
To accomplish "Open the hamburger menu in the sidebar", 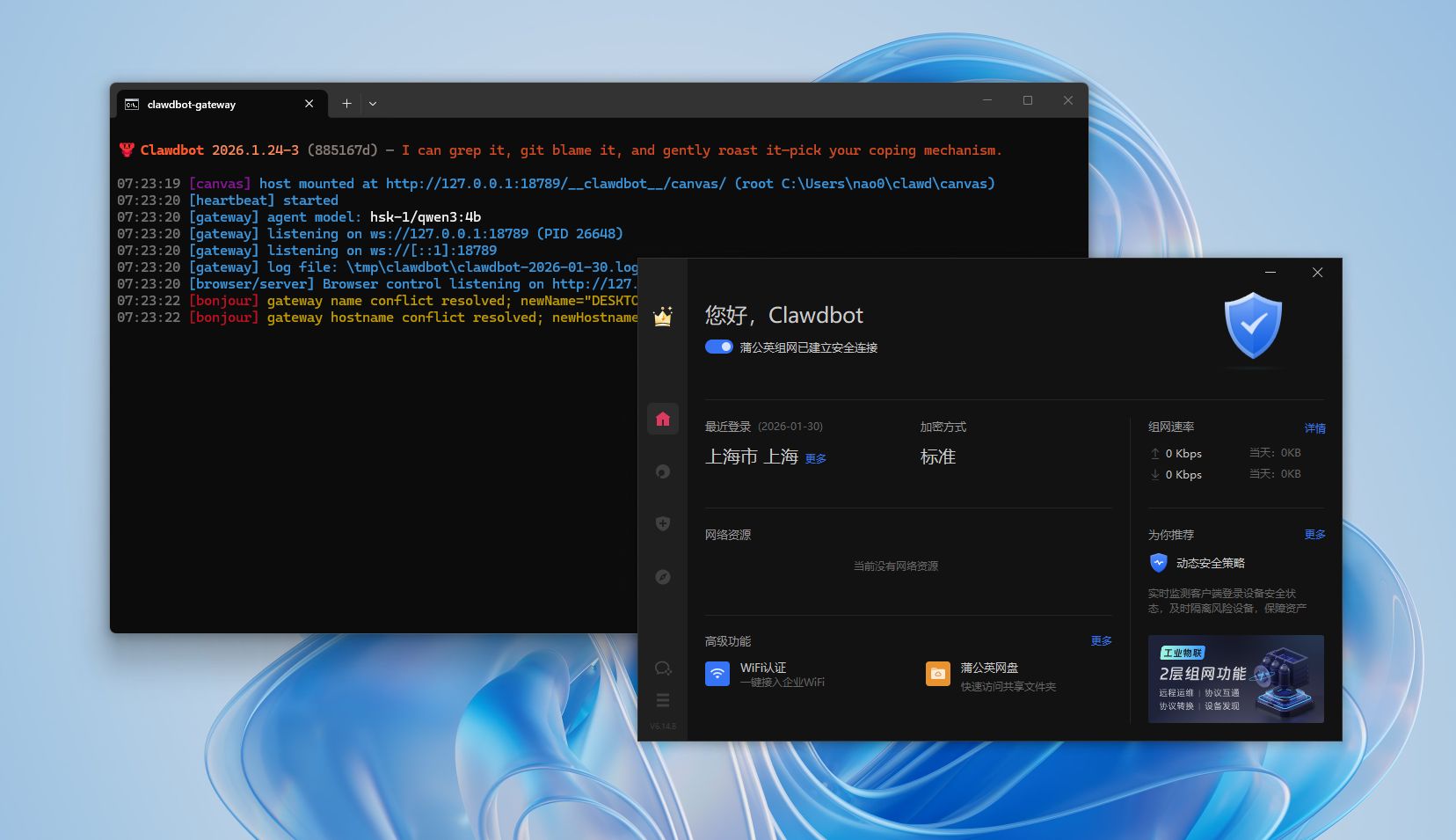I will 663,700.
